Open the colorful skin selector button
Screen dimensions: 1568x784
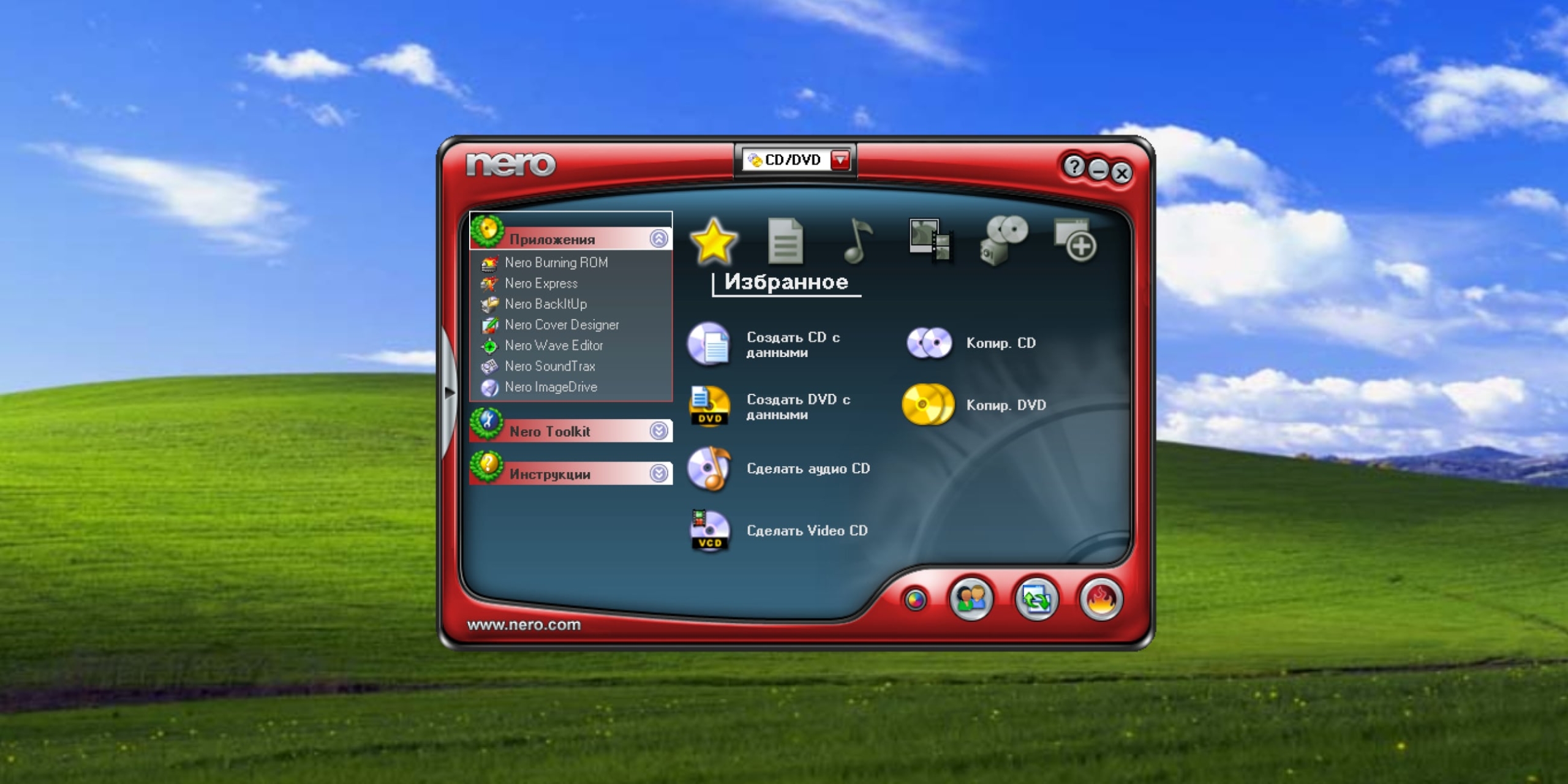pos(916,600)
